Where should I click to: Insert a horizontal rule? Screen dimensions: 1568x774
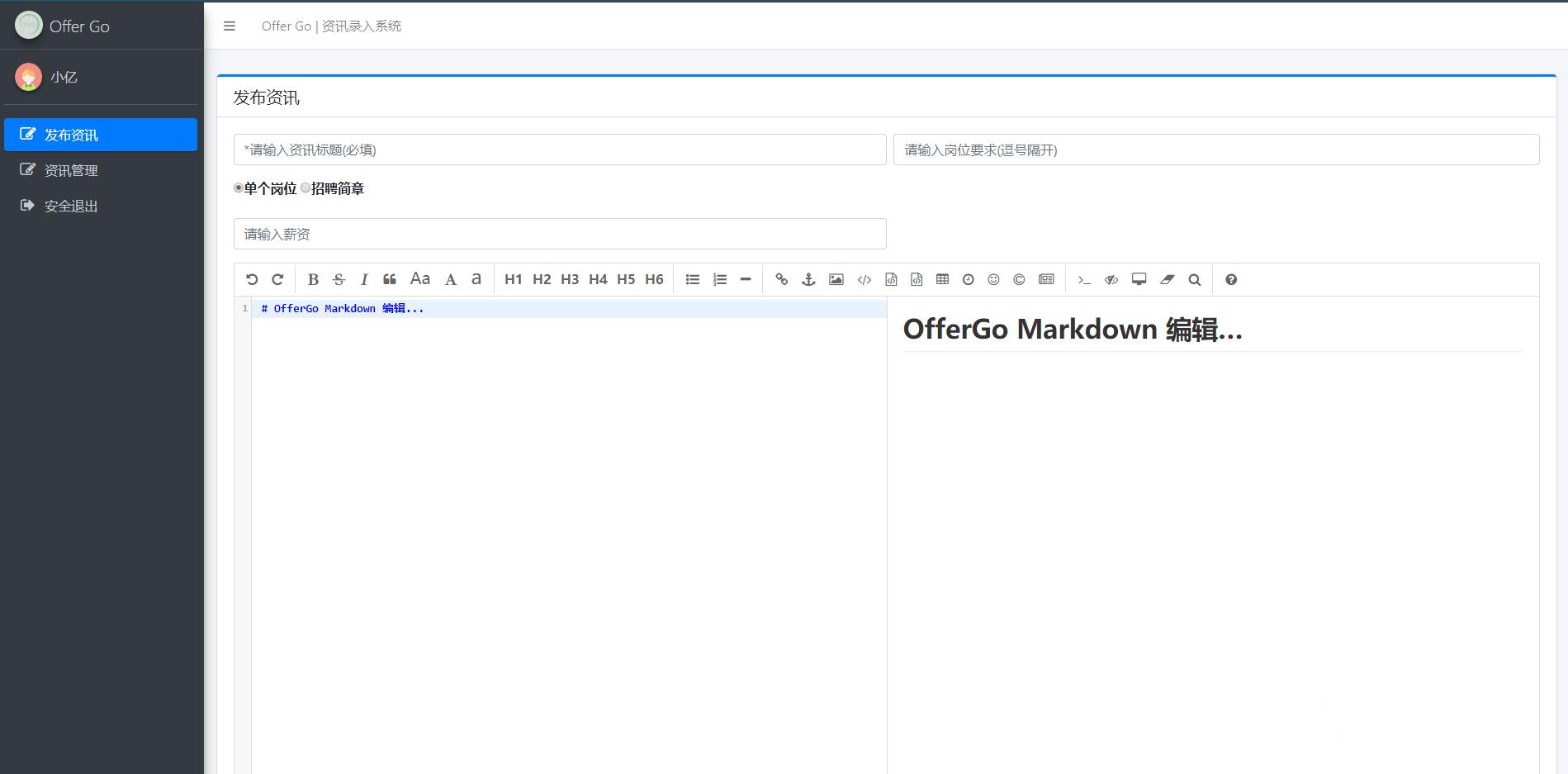click(746, 279)
